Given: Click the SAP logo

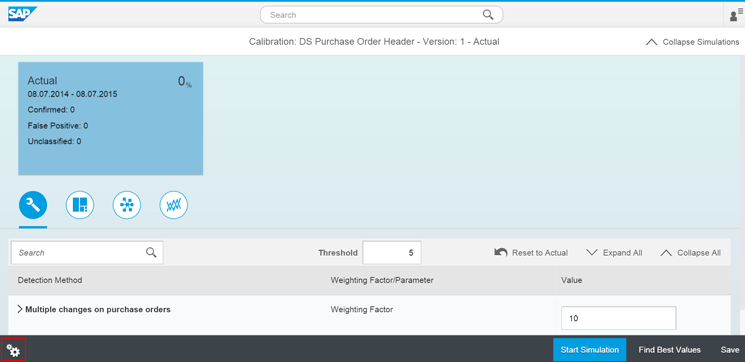Looking at the screenshot, I should coord(22,14).
